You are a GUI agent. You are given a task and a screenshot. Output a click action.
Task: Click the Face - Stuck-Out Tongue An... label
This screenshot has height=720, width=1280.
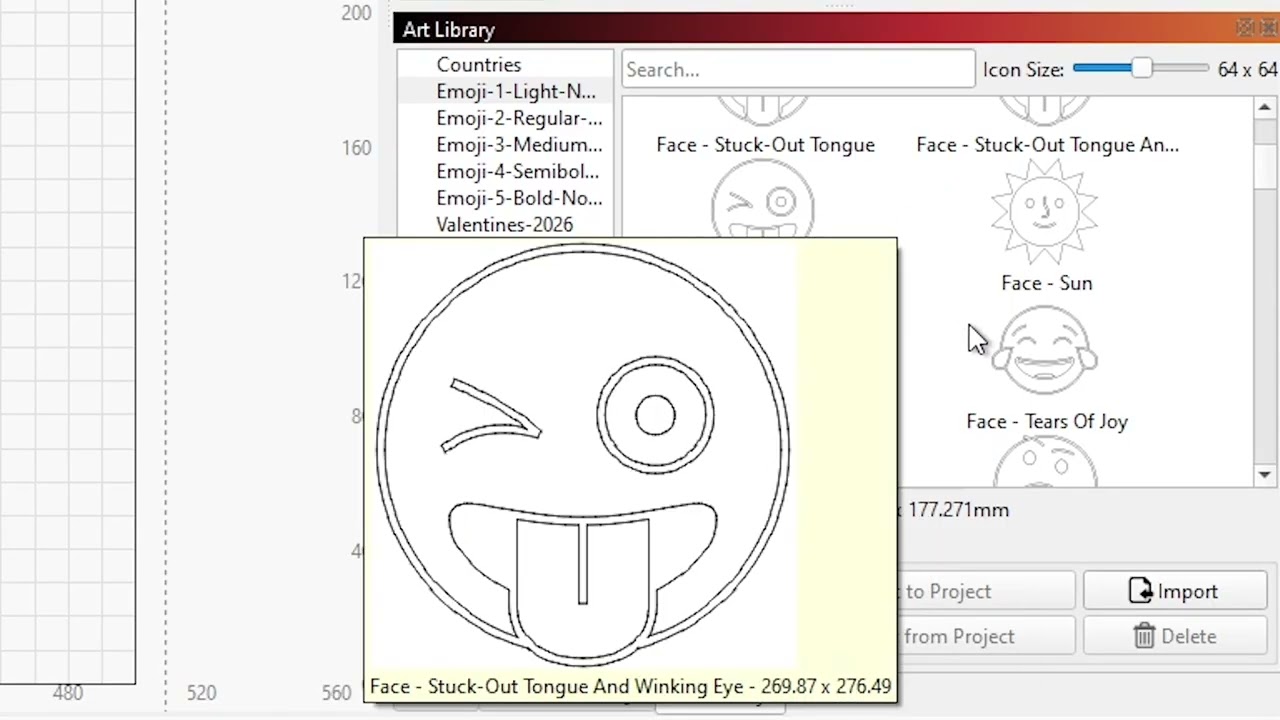pos(1047,145)
